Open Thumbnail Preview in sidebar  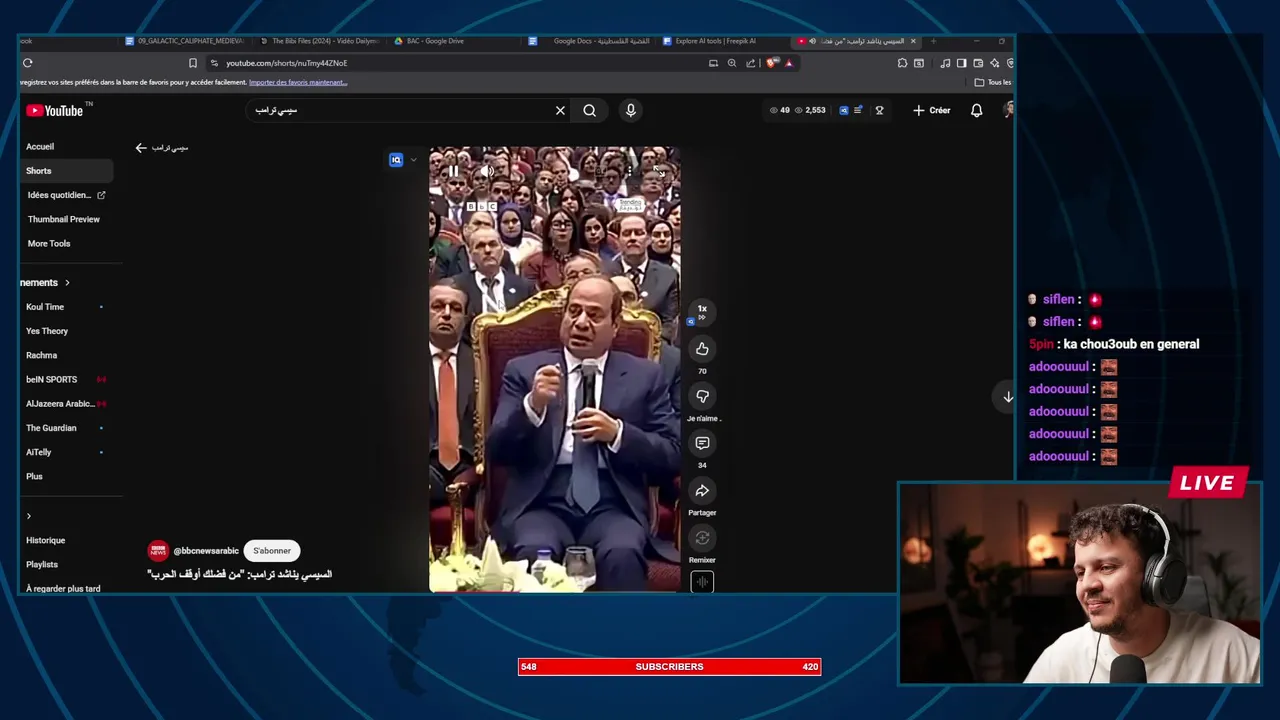click(64, 219)
